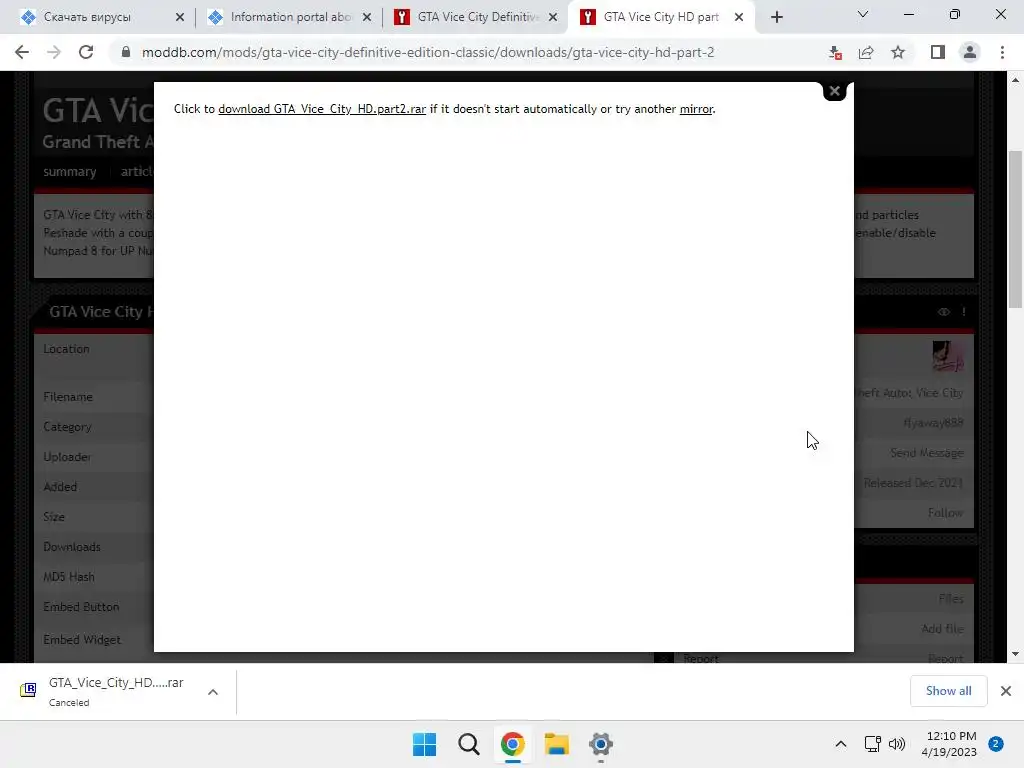The width and height of the screenshot is (1024, 768).
Task: Open a new browser tab
Action: [776, 17]
